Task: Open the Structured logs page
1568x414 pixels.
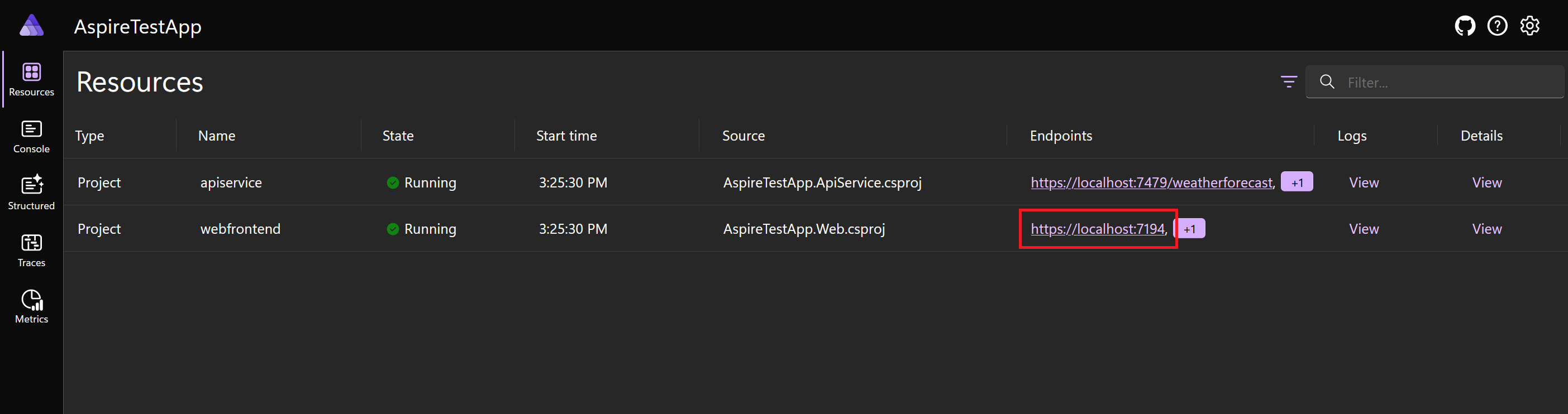Action: pyautogui.click(x=32, y=193)
